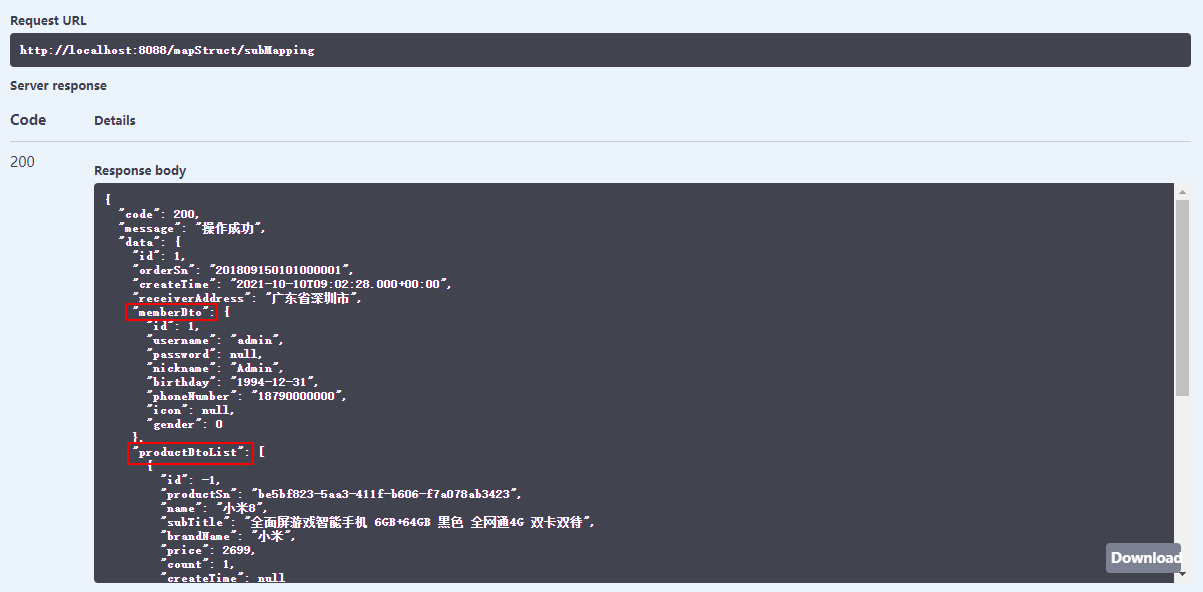Viewport: 1203px width, 592px height.
Task: Click the Server response heading
Action: 58,86
